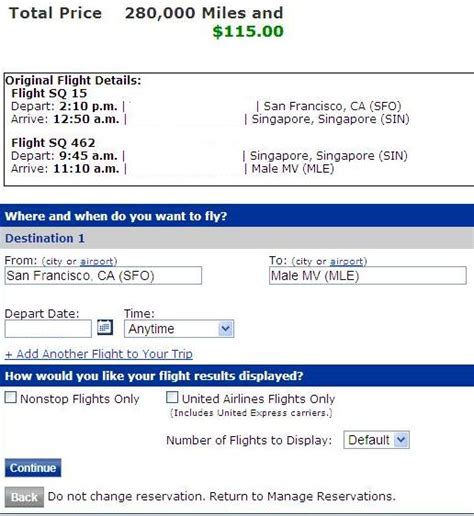
Task: Click the empty Depart Date field
Action: coord(48,329)
